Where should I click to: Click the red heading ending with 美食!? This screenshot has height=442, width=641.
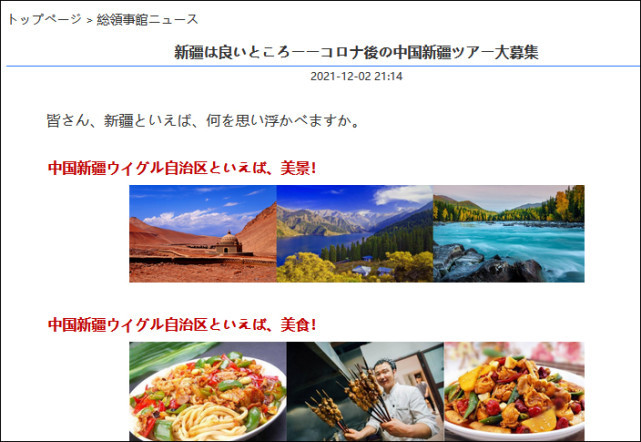[182, 325]
